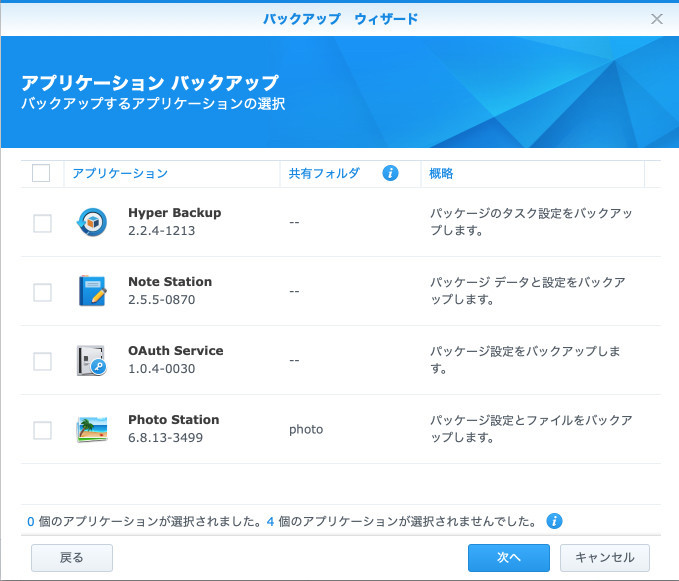This screenshot has width=679, height=581.
Task: Go back with the 戻る button
Action: [x=72, y=558]
